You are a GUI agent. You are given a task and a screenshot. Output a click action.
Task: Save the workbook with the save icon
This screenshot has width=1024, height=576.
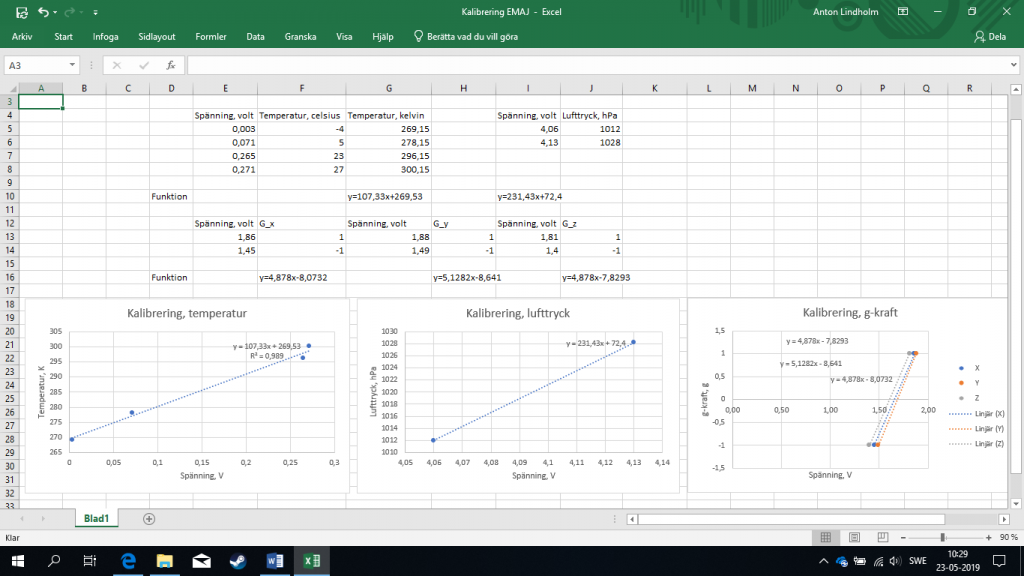(x=22, y=12)
